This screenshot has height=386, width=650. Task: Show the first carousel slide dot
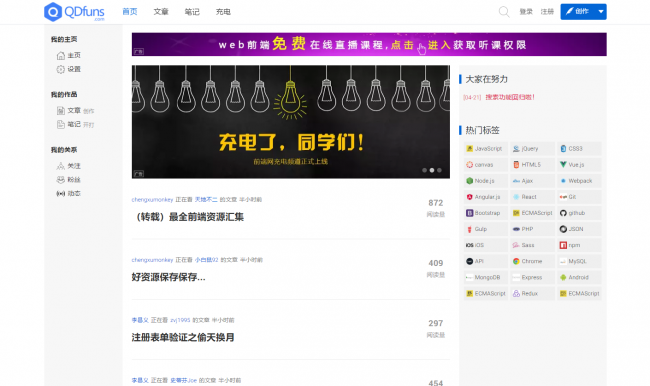424,170
